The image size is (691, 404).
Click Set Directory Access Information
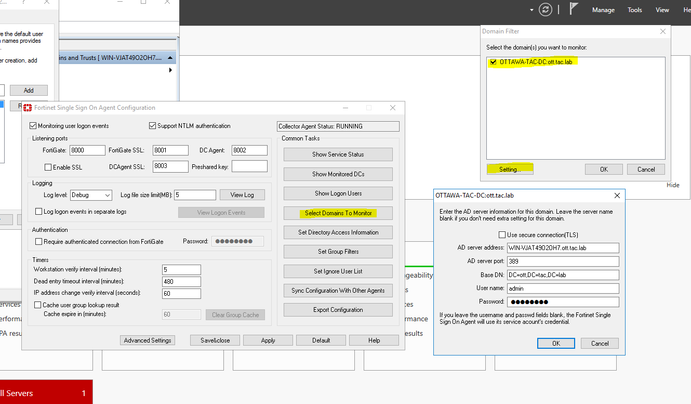click(x=337, y=232)
